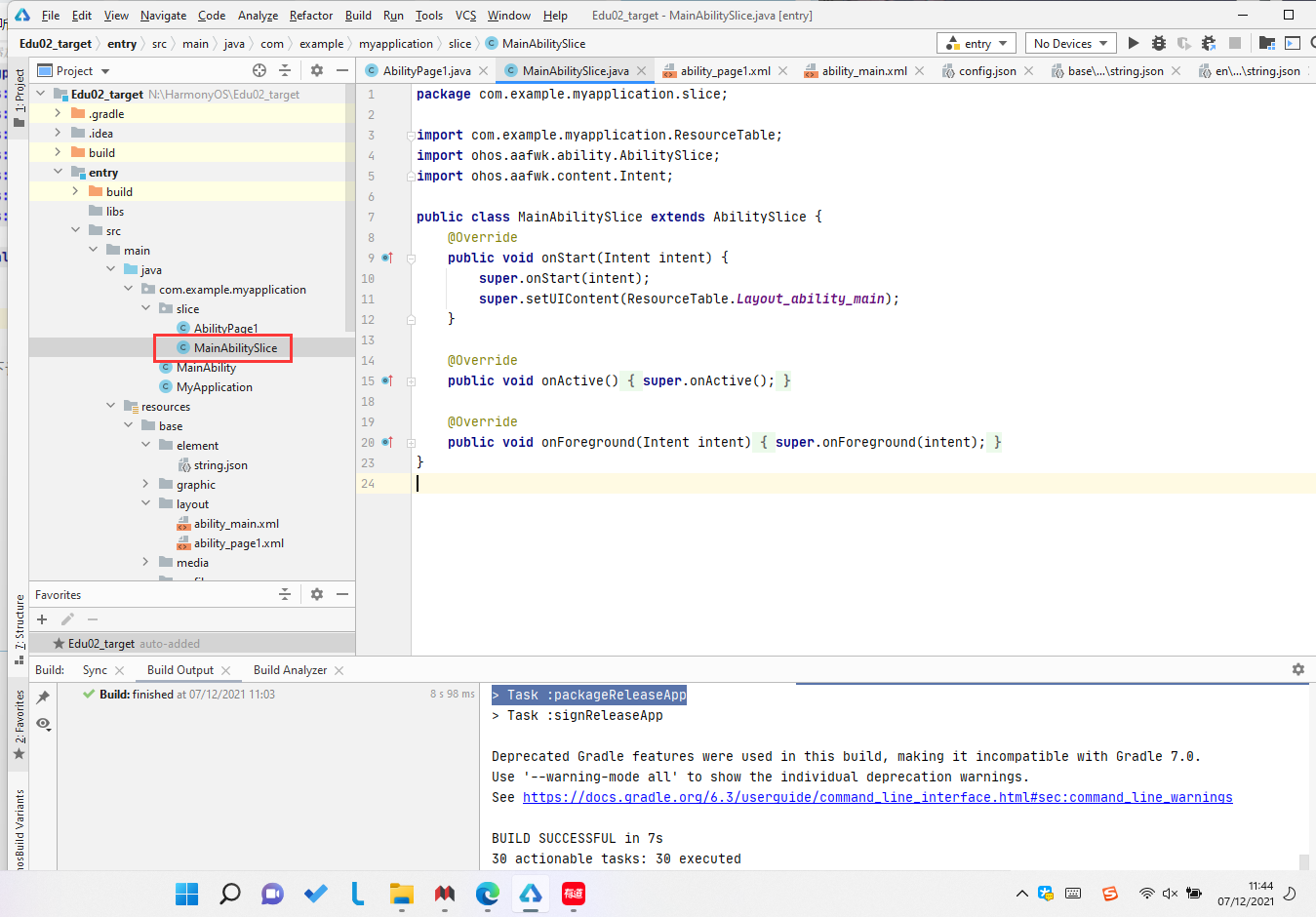Open the Refactor menu
Image resolution: width=1316 pixels, height=917 pixels.
pyautogui.click(x=311, y=15)
